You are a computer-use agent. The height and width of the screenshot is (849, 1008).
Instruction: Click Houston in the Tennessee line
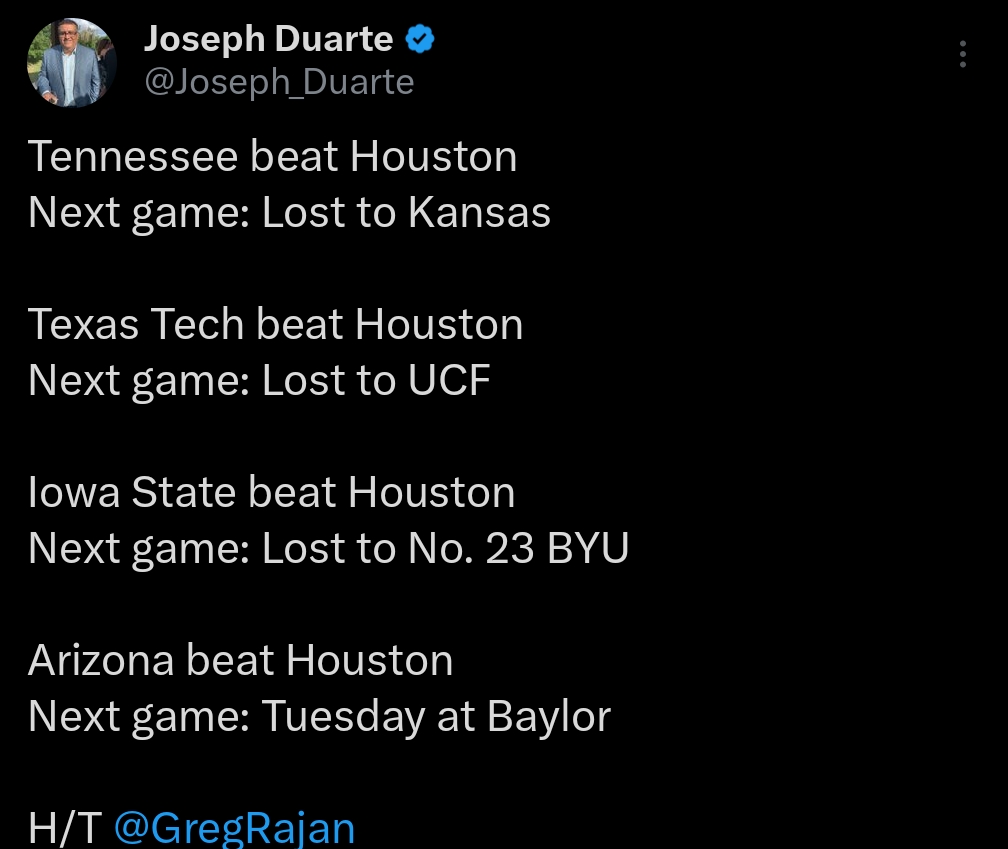[x=434, y=157]
